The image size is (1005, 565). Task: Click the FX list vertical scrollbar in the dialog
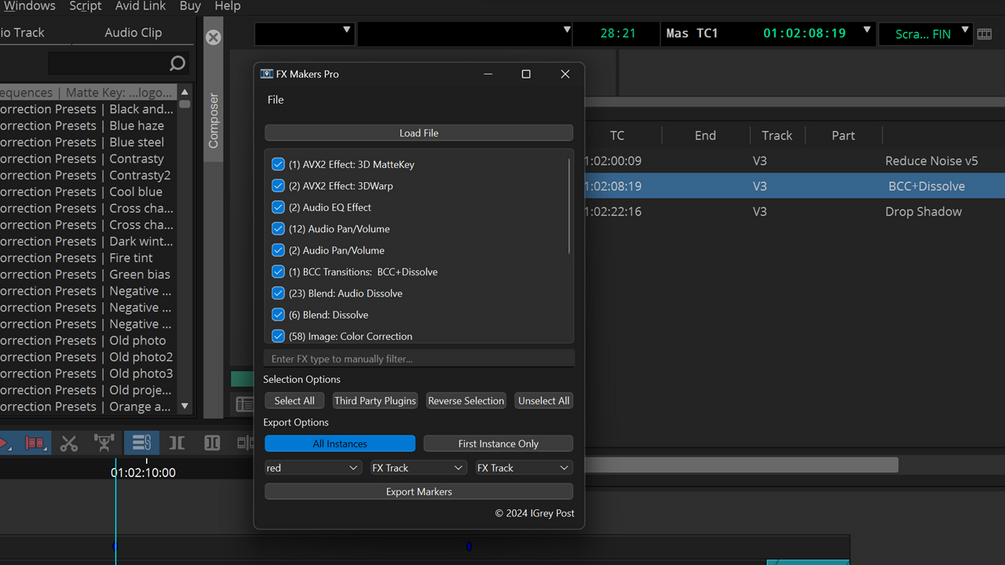(x=569, y=206)
